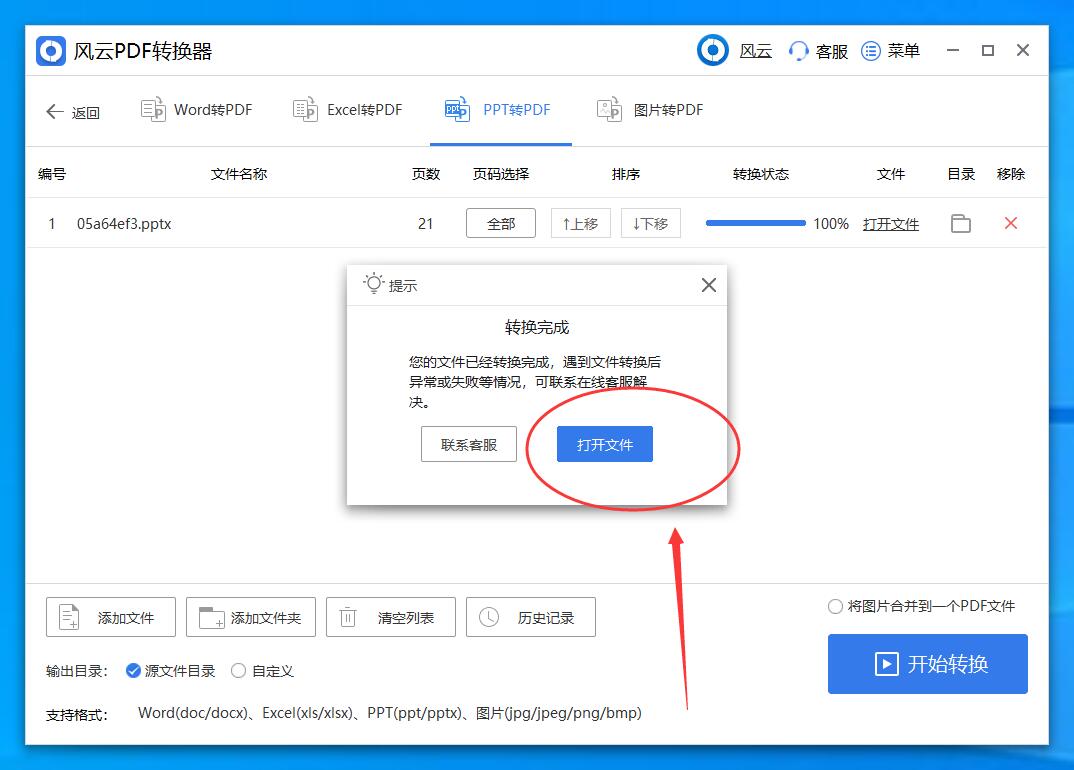
Task: Switch to the 图片转PDF tab
Action: (x=650, y=110)
